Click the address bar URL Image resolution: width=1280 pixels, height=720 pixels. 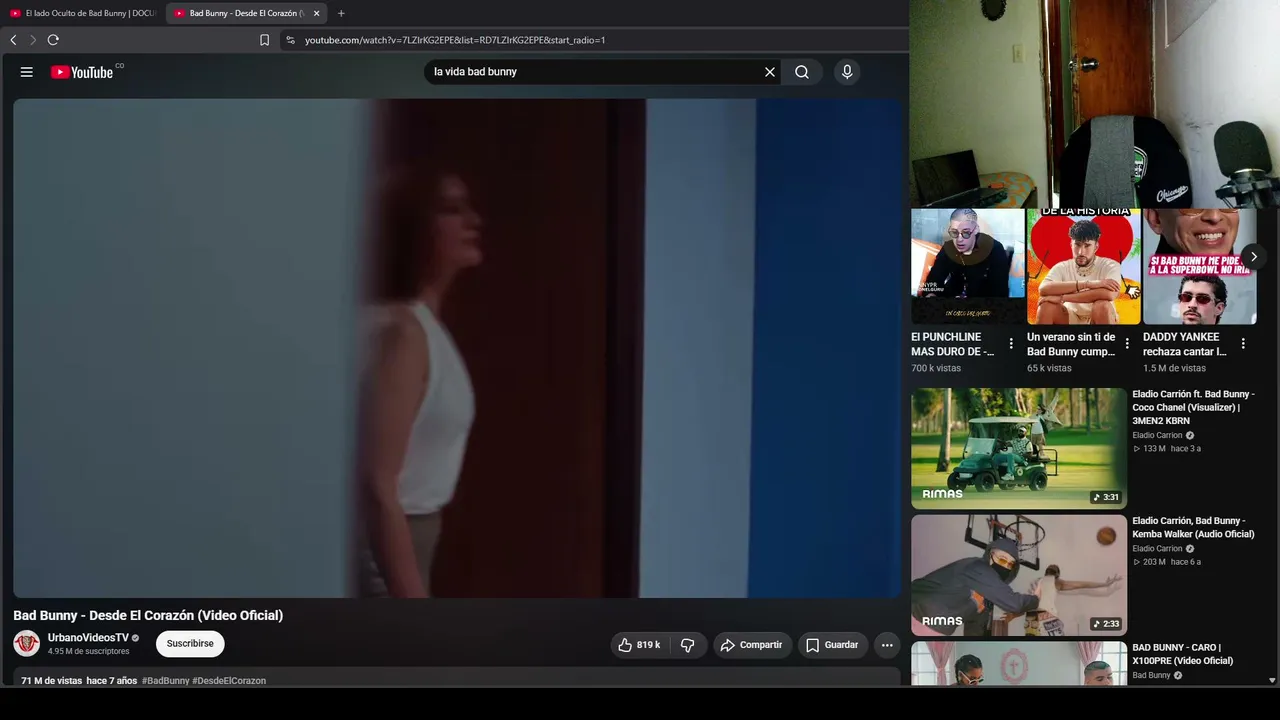(455, 40)
